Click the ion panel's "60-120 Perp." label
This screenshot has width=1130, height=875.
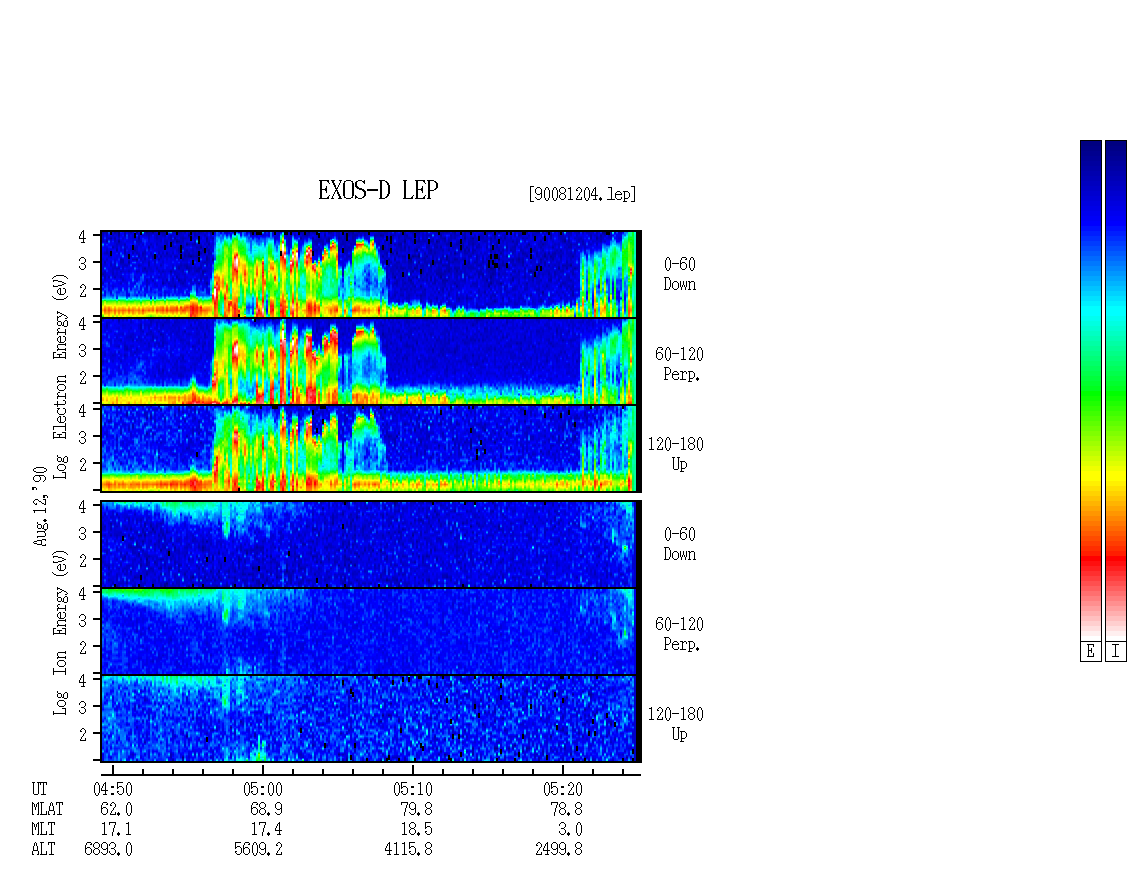point(679,634)
